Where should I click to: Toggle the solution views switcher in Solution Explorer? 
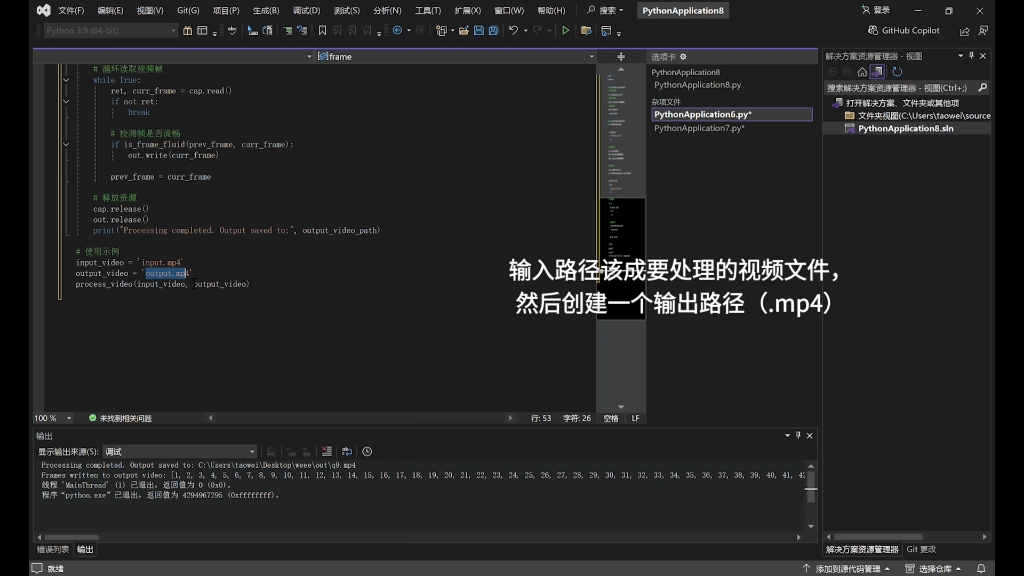pos(877,72)
